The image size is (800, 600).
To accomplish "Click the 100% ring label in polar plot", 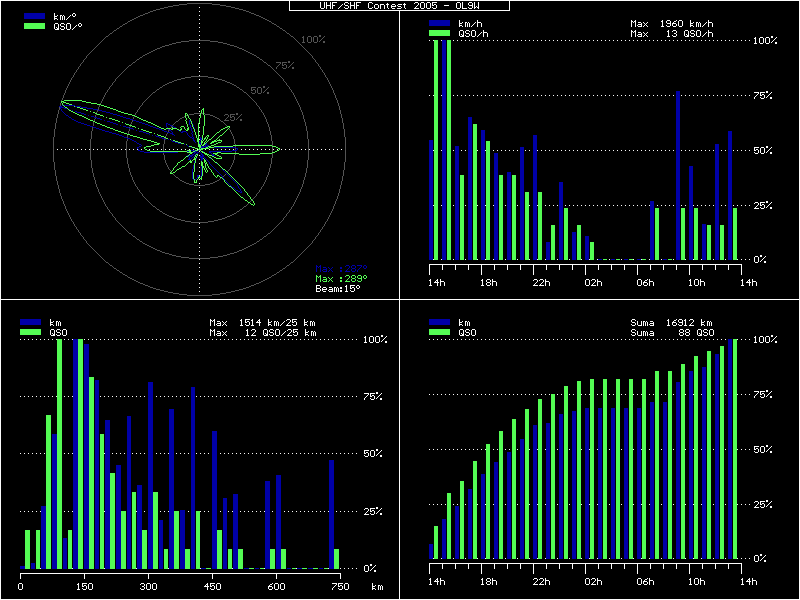I will click(313, 40).
